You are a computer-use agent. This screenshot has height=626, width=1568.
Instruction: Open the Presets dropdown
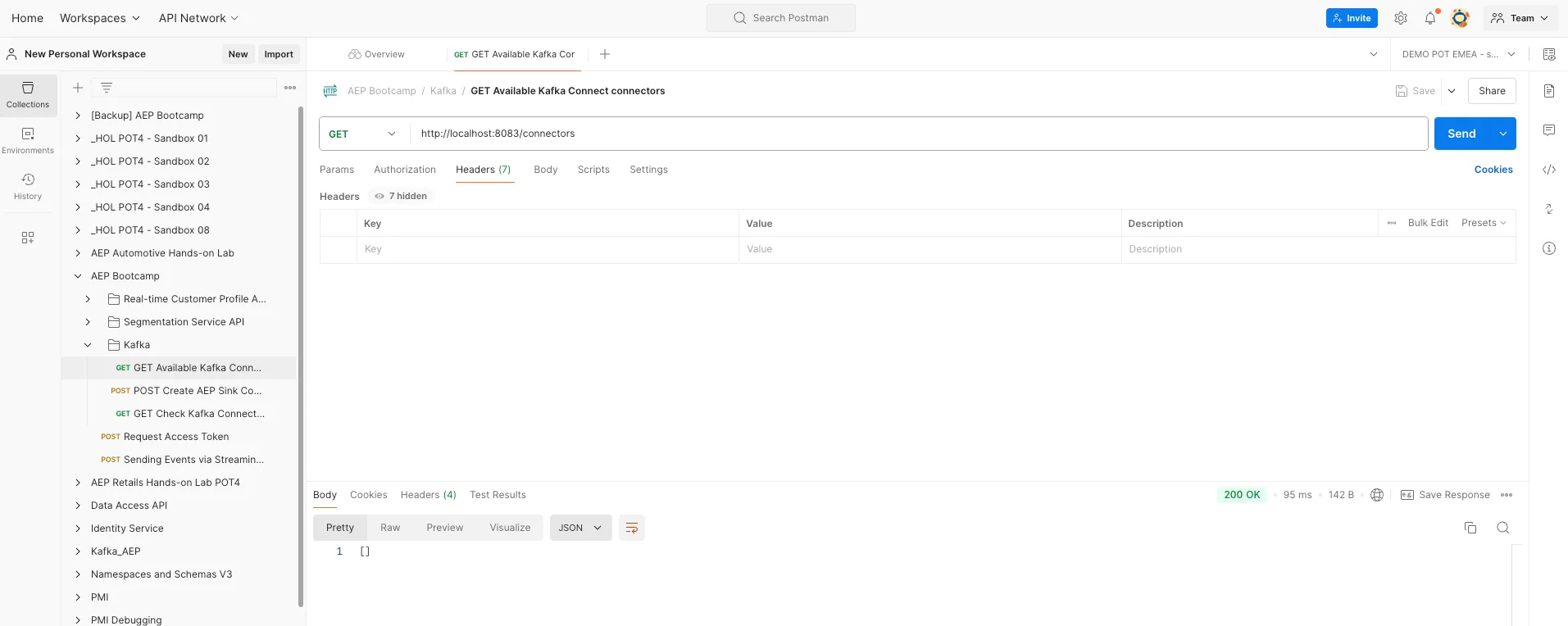pos(1484,223)
